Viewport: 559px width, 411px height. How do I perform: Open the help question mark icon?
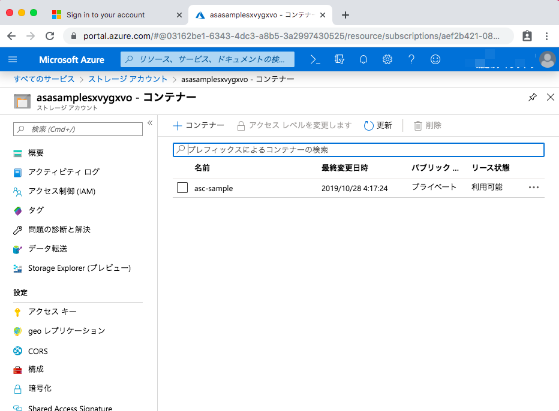(411, 59)
